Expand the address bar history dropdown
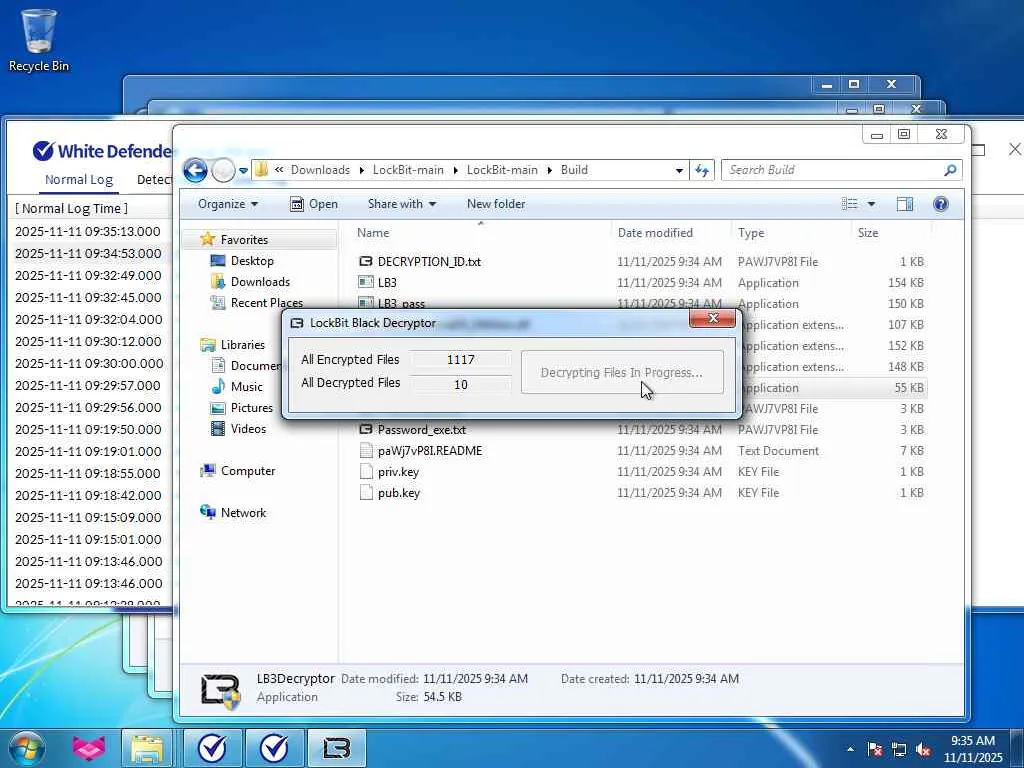The width and height of the screenshot is (1024, 768). tap(679, 170)
